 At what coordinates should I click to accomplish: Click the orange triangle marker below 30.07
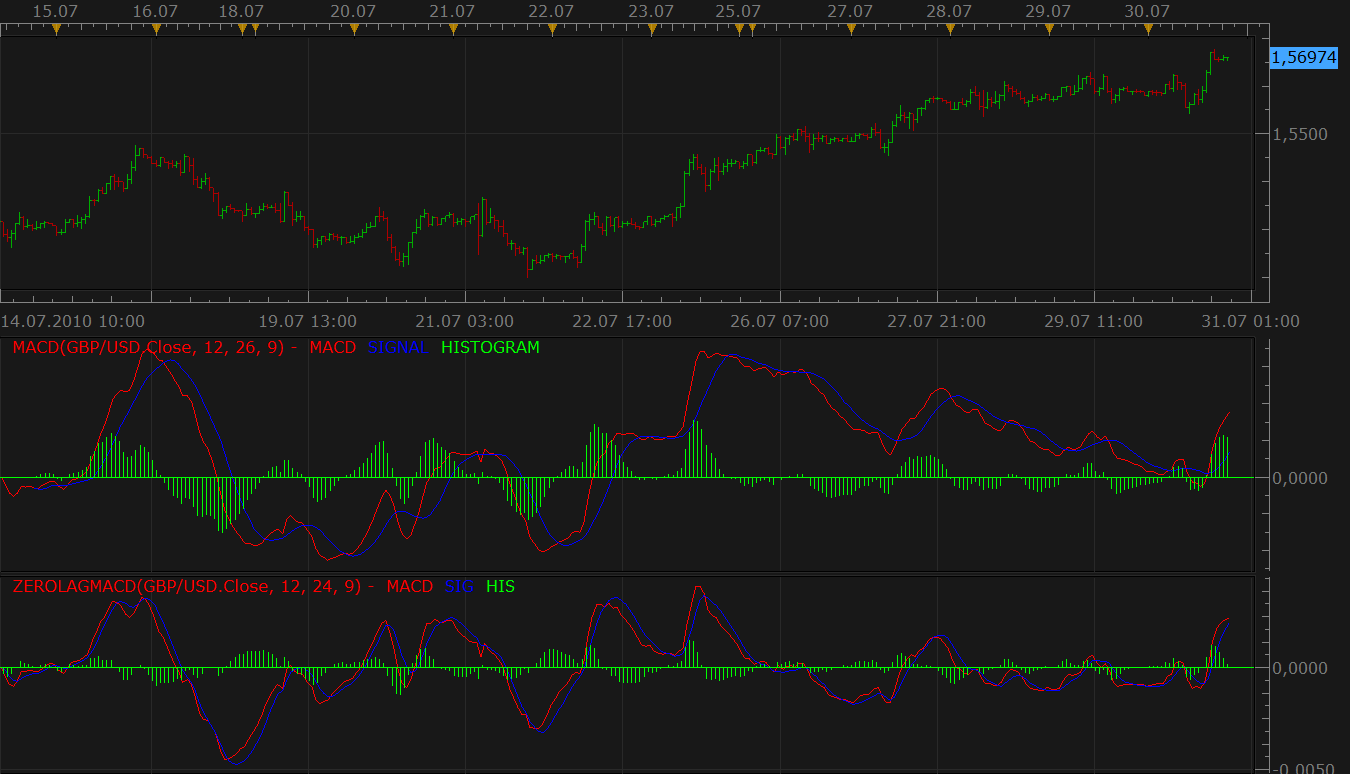click(x=1148, y=29)
